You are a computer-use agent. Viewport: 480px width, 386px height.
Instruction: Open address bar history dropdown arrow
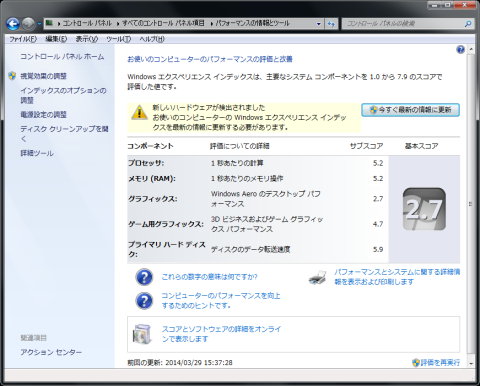click(319, 24)
